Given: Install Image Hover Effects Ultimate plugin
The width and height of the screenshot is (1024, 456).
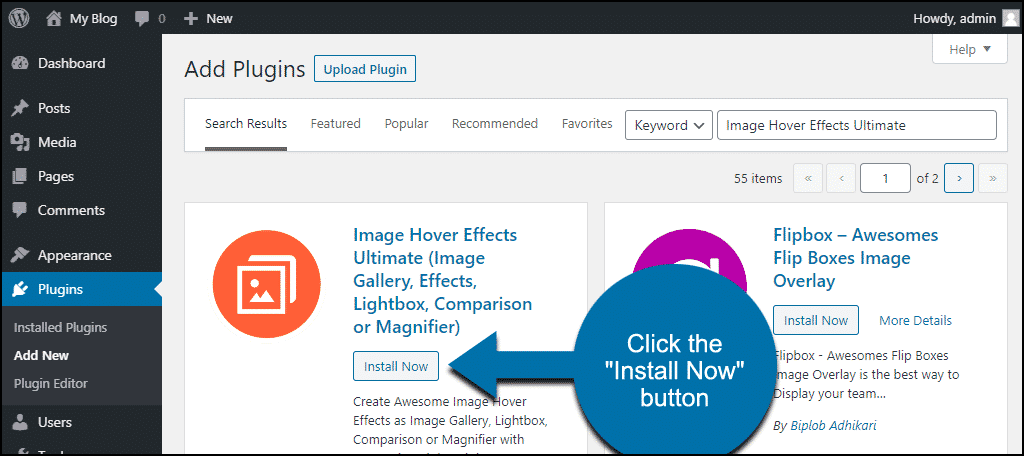Looking at the screenshot, I should click(x=396, y=366).
